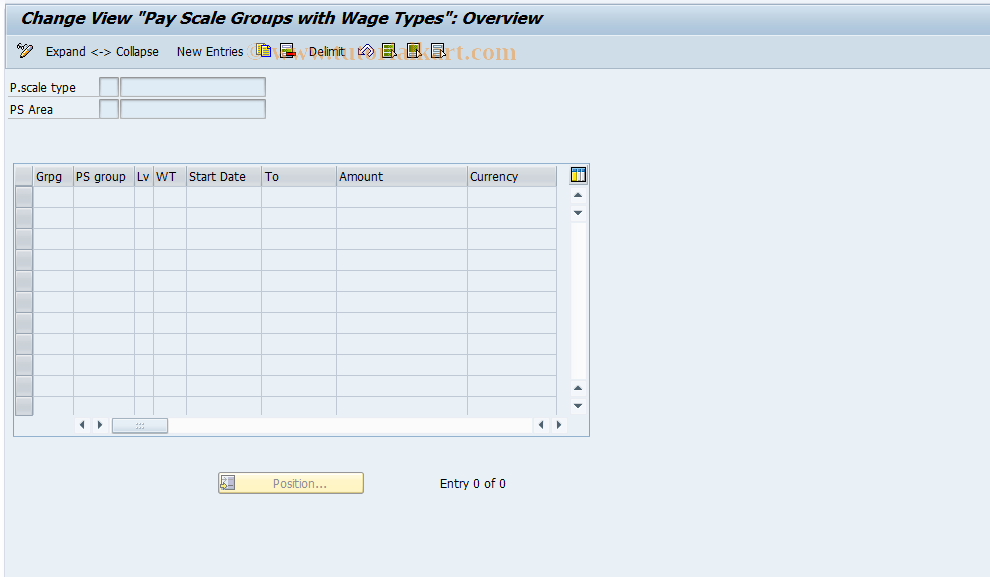Click right-end horizontal scroll right arrow
The width and height of the screenshot is (990, 577).
pos(559,425)
